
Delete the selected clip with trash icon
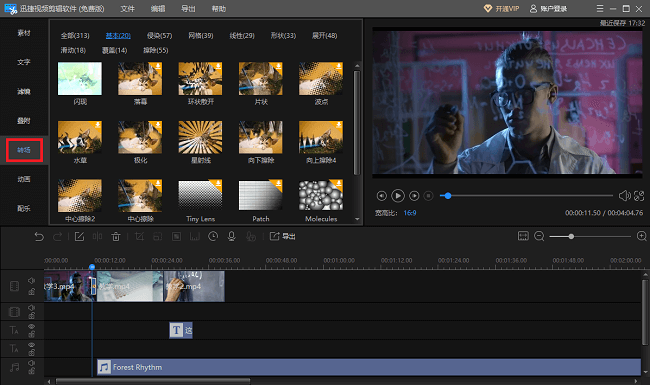coord(116,237)
